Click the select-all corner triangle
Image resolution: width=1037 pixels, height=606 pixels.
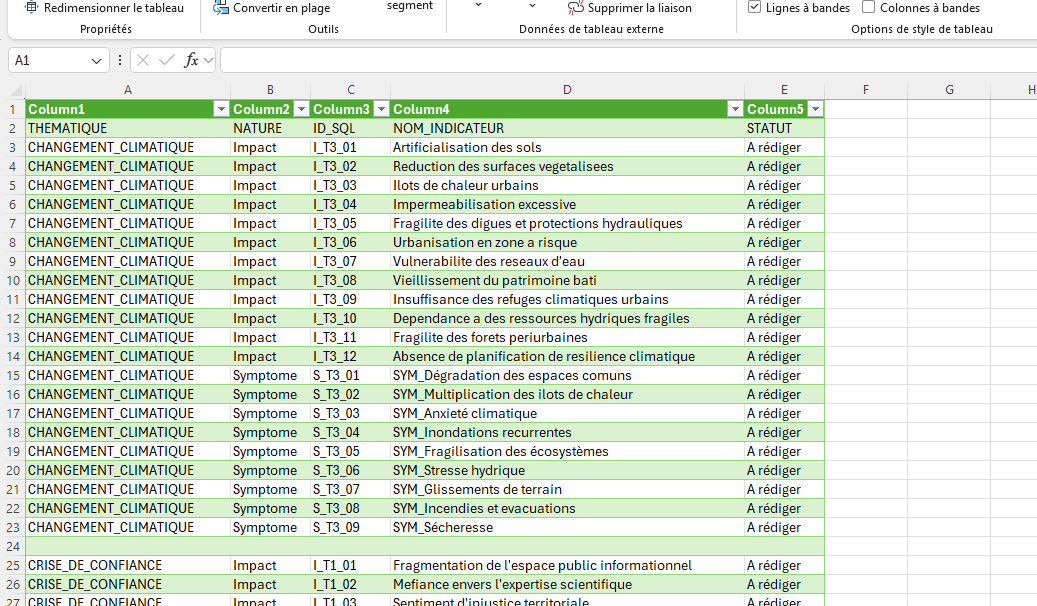tap(17, 90)
